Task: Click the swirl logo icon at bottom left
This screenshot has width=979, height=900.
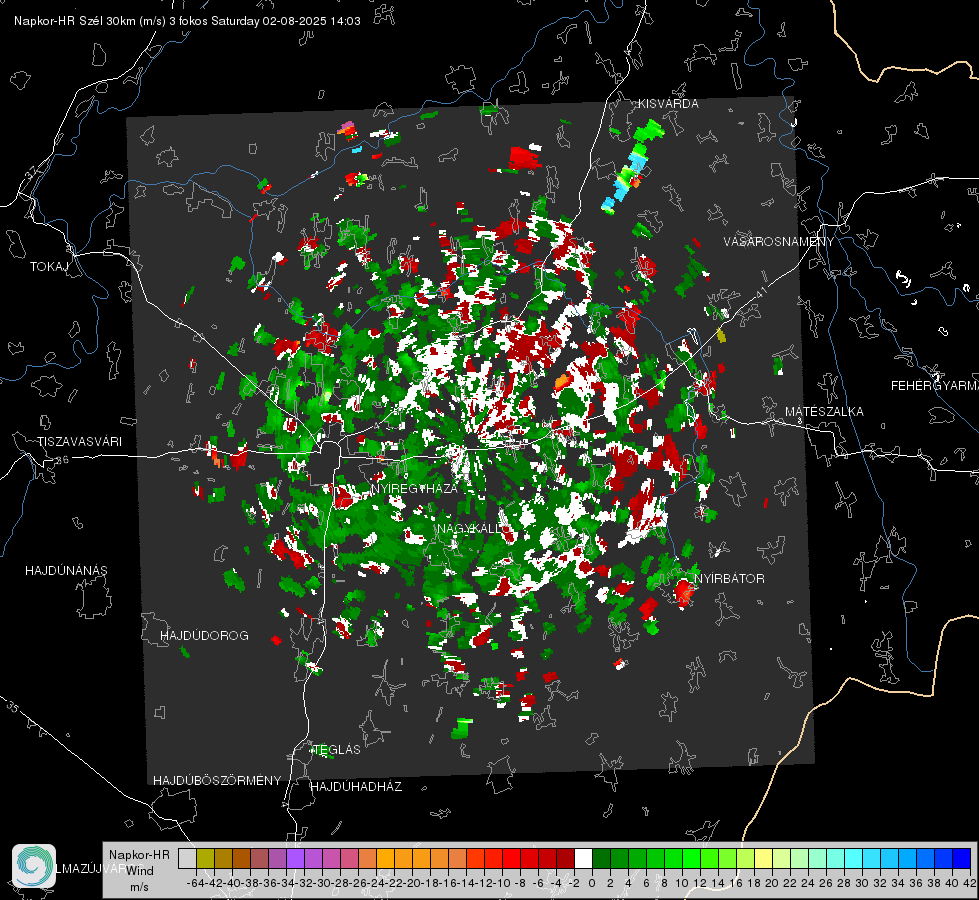Action: (34, 866)
